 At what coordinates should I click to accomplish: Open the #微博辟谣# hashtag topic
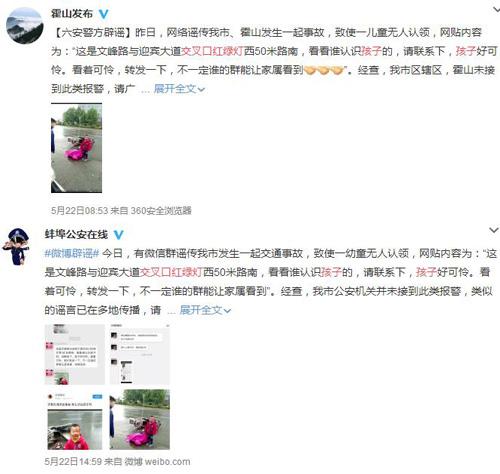72,253
